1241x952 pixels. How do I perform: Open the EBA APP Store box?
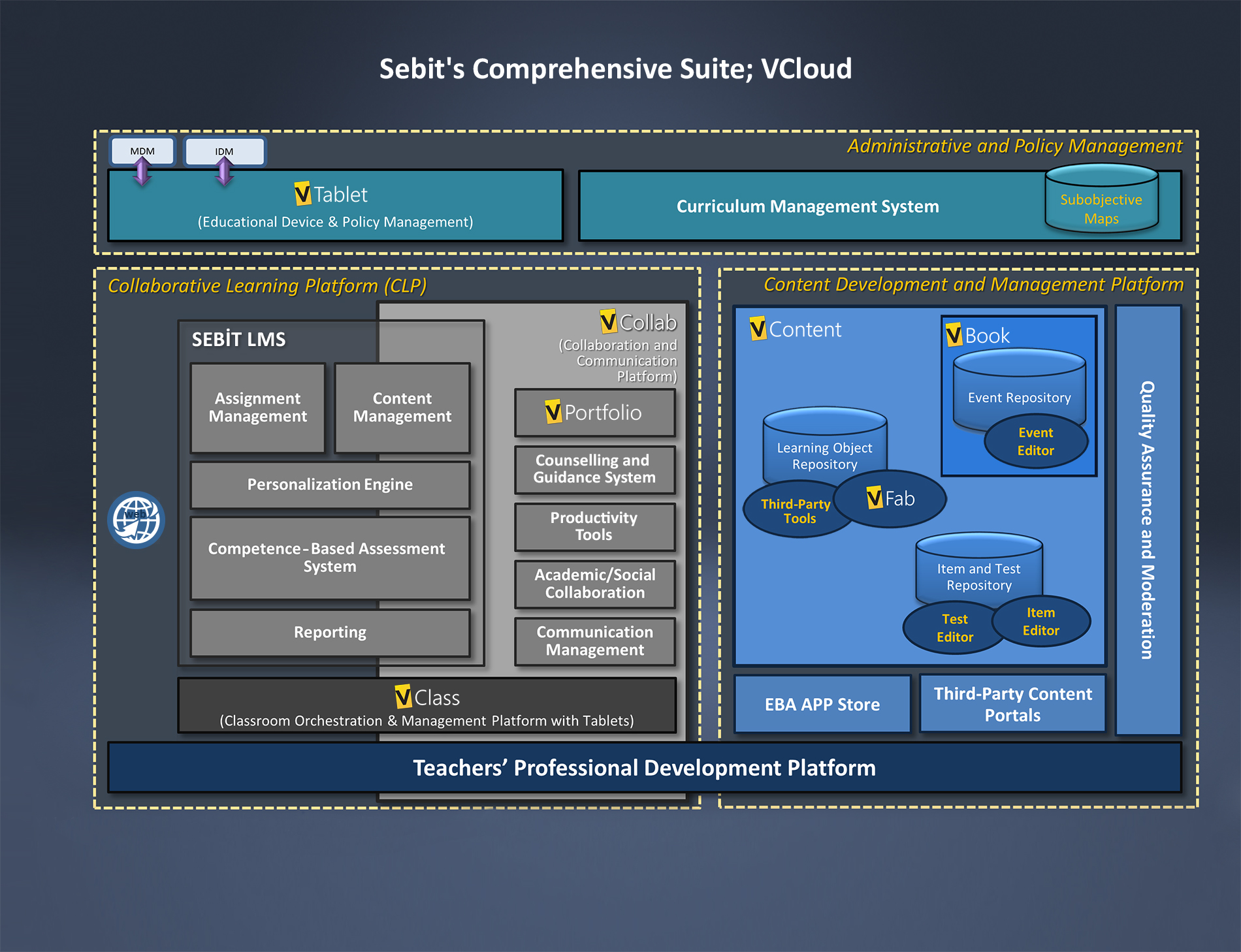point(822,705)
